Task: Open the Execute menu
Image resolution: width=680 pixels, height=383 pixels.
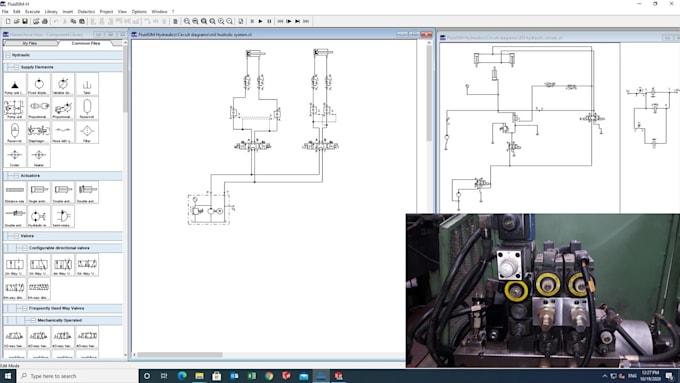Action: pos(33,12)
